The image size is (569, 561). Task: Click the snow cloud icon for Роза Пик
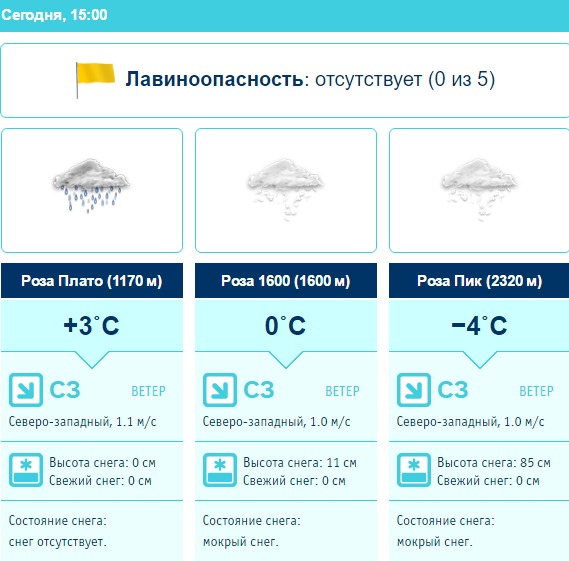pyautogui.click(x=479, y=189)
